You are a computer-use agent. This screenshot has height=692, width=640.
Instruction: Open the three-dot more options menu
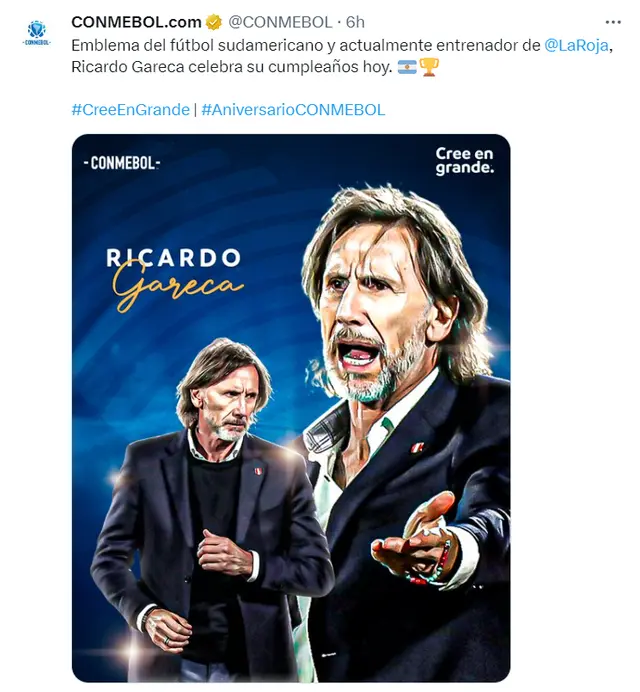click(613, 22)
